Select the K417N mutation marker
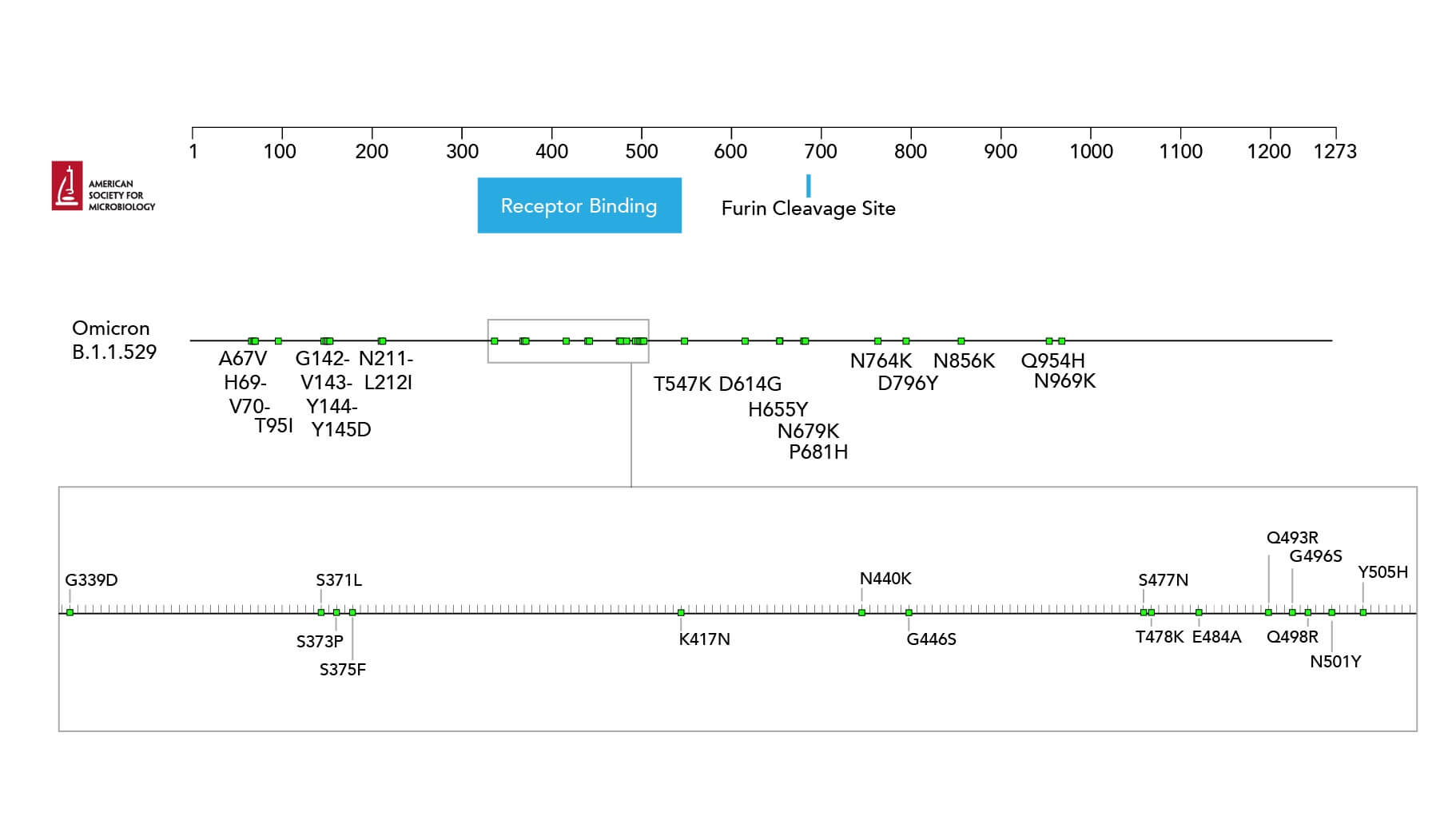The height and width of the screenshot is (820, 1456). (682, 613)
